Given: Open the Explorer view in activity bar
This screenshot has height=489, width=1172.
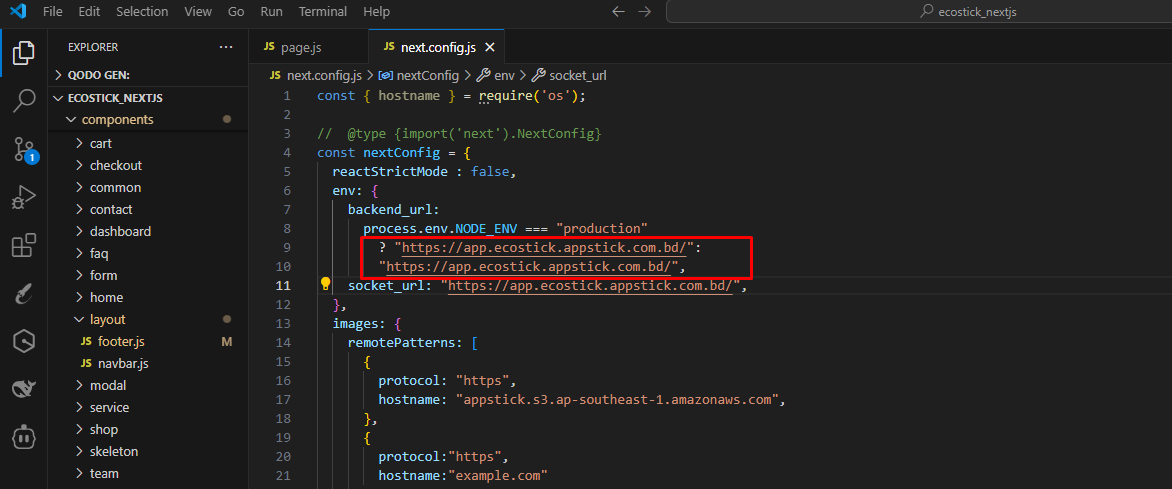Looking at the screenshot, I should coord(24,53).
